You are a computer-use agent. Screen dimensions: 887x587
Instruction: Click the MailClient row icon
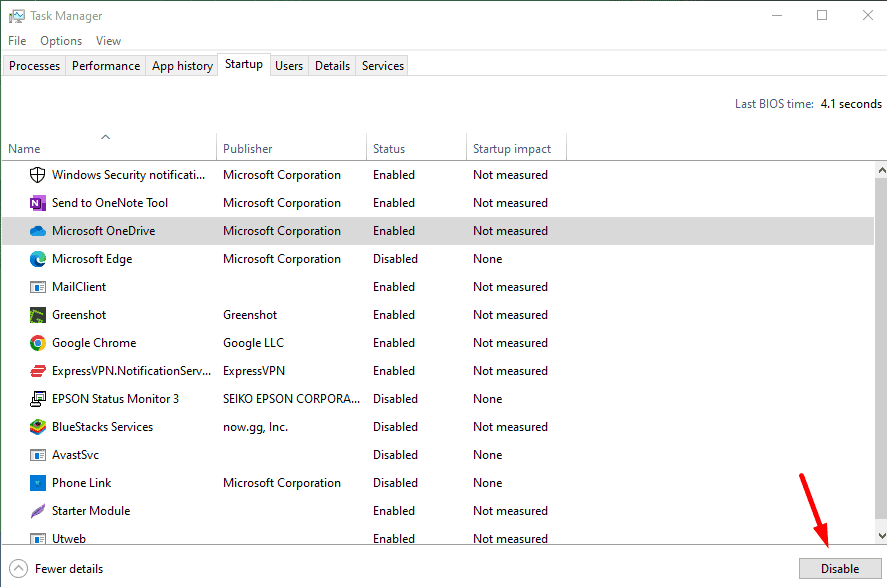[x=37, y=287]
